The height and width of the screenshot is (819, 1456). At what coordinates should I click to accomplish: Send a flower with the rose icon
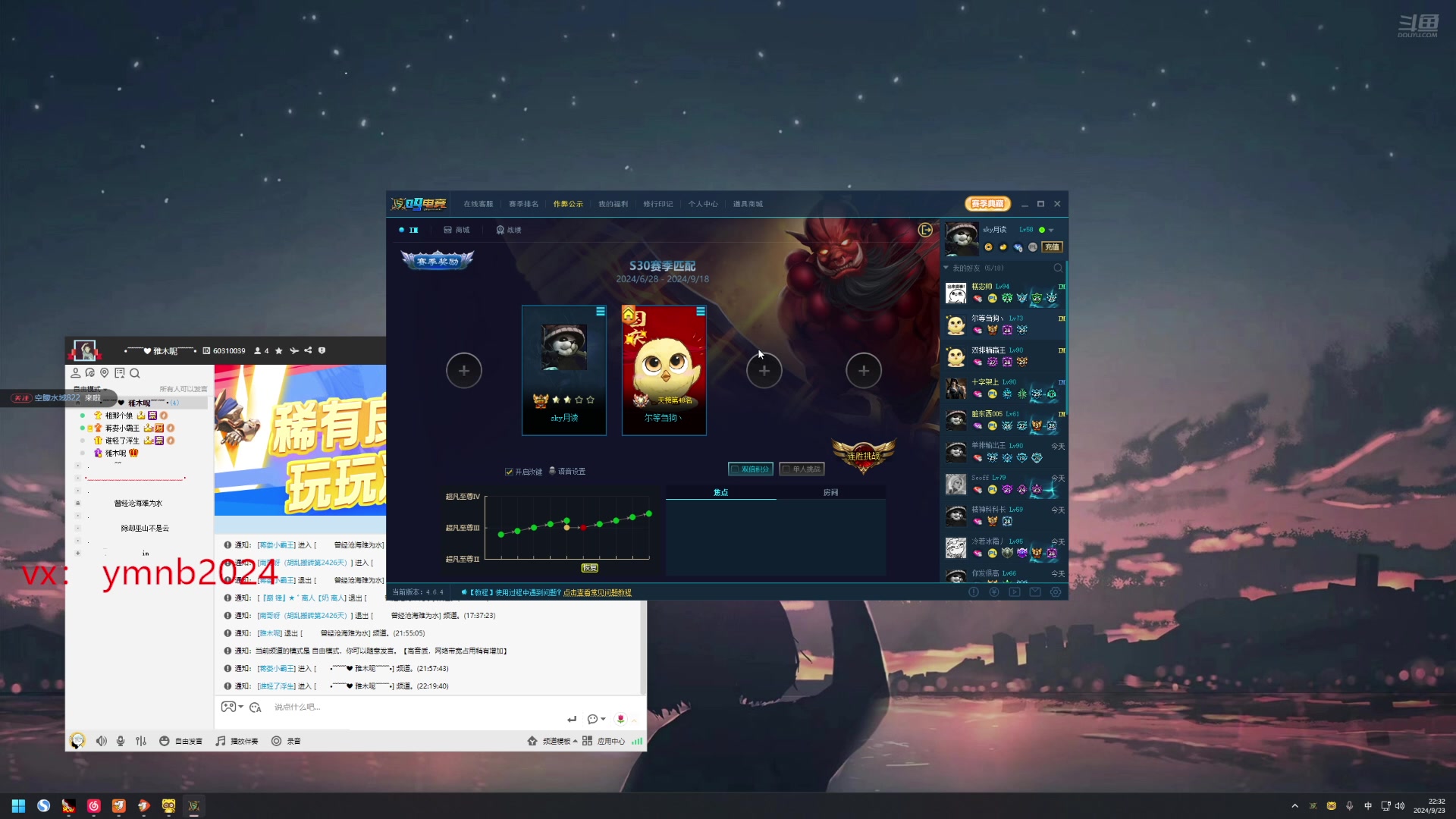click(620, 719)
